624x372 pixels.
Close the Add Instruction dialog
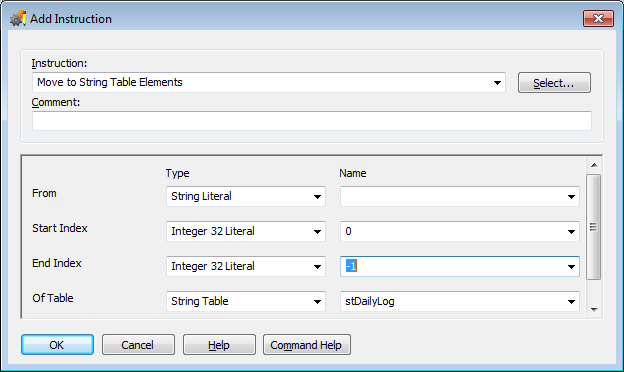pyautogui.click(x=598, y=18)
